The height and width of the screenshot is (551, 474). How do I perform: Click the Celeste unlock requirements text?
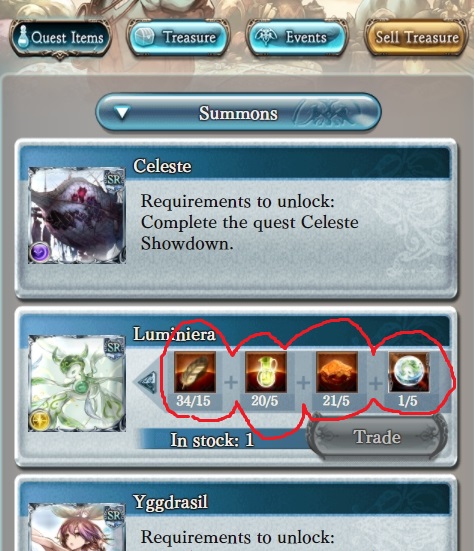[249, 222]
